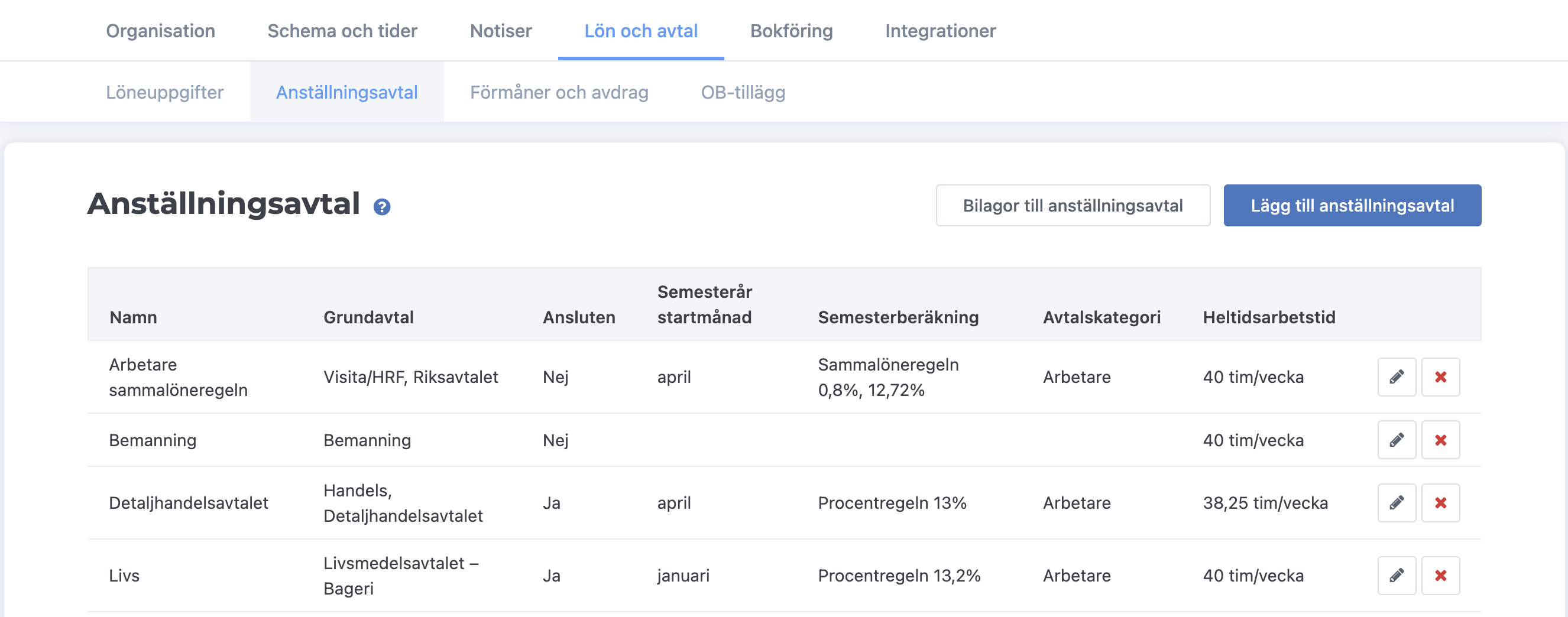
Task: Edit the Livs agreement row
Action: [x=1397, y=576]
